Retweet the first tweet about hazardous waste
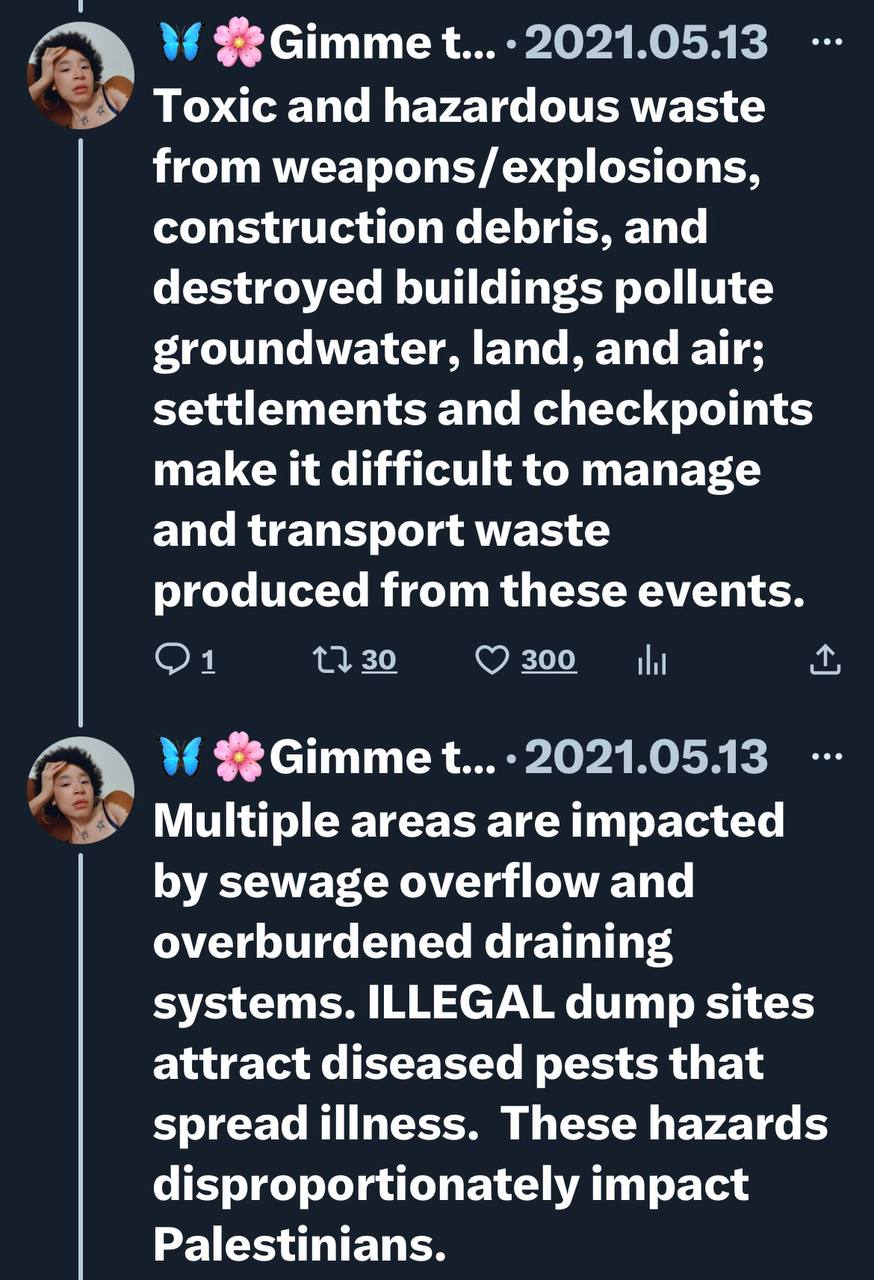 tap(327, 660)
